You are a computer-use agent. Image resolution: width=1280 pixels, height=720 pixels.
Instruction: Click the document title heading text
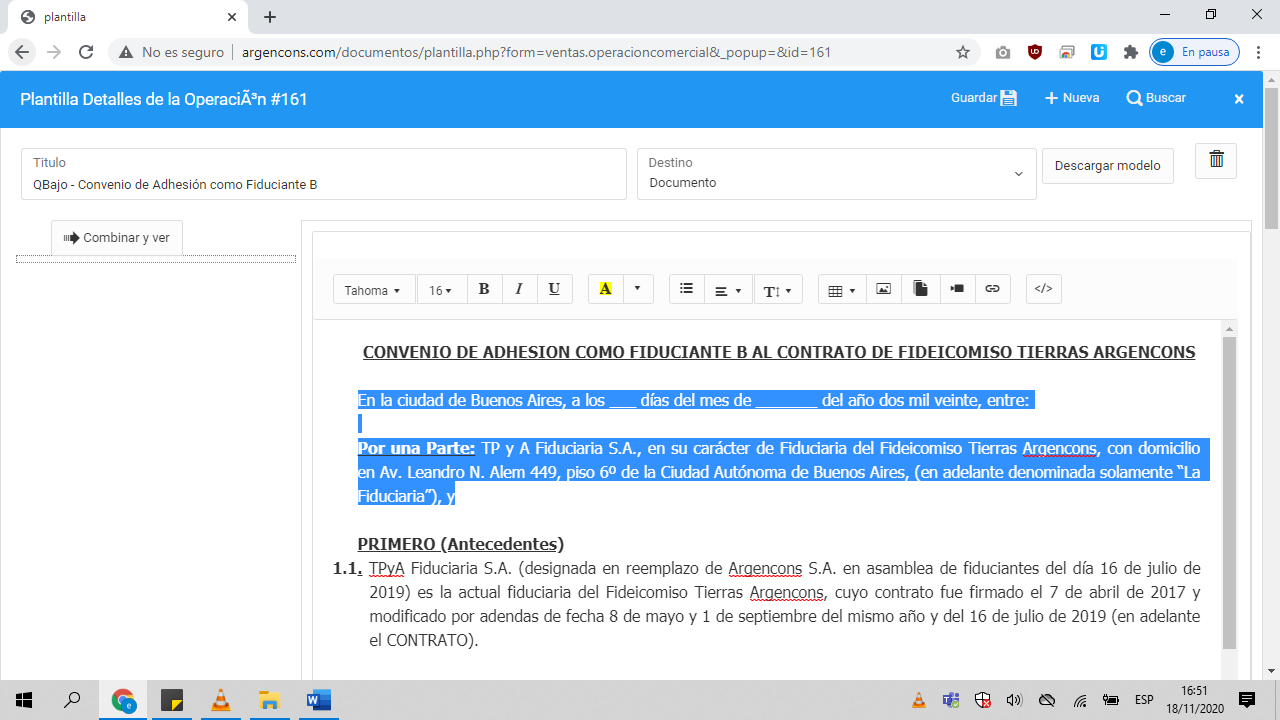coord(779,352)
